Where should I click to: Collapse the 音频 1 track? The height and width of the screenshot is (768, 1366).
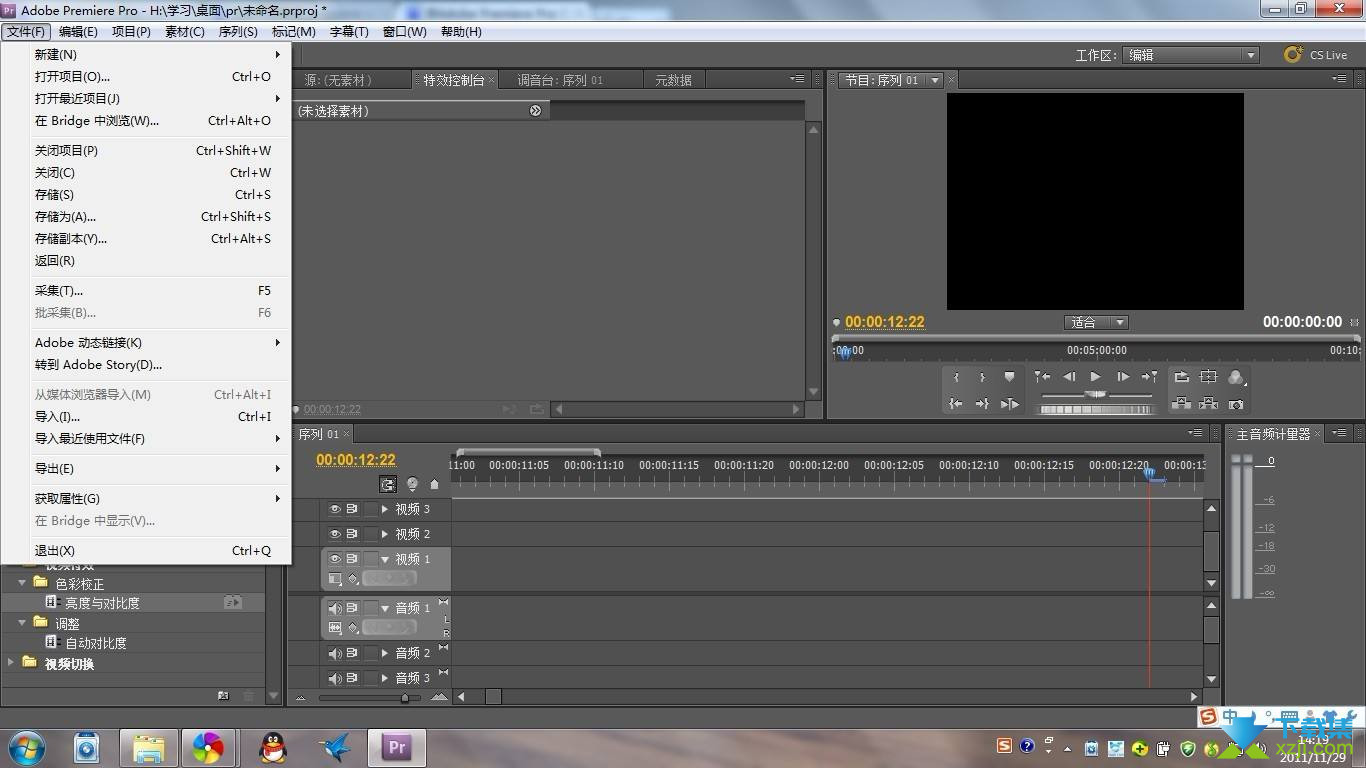(x=385, y=608)
